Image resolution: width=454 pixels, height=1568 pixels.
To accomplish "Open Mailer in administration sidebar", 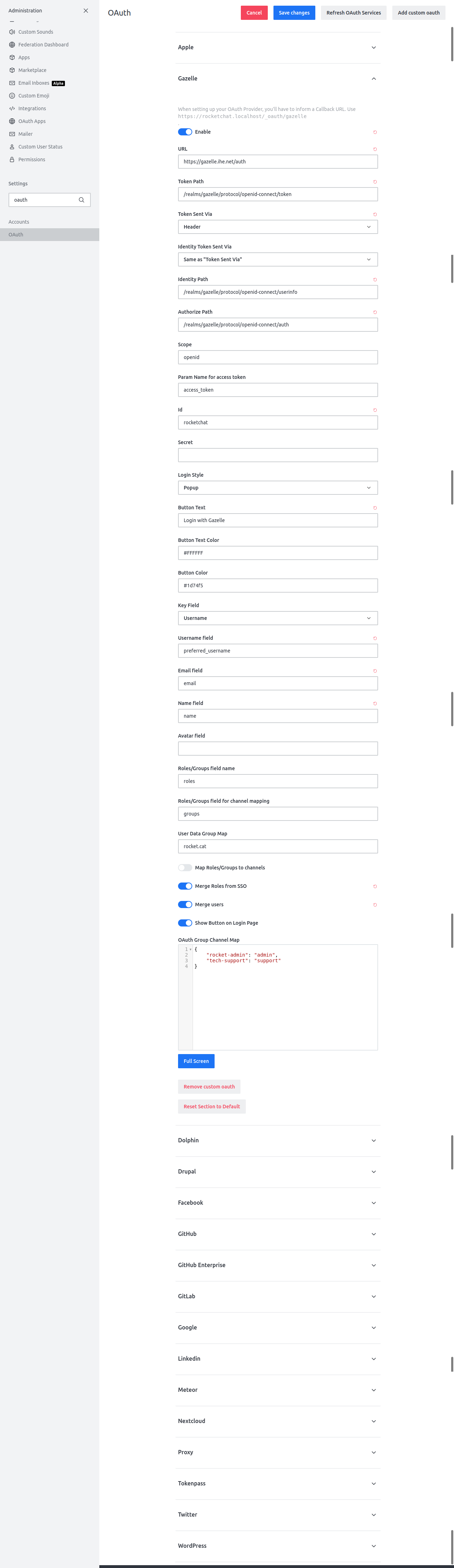I will coord(26,134).
